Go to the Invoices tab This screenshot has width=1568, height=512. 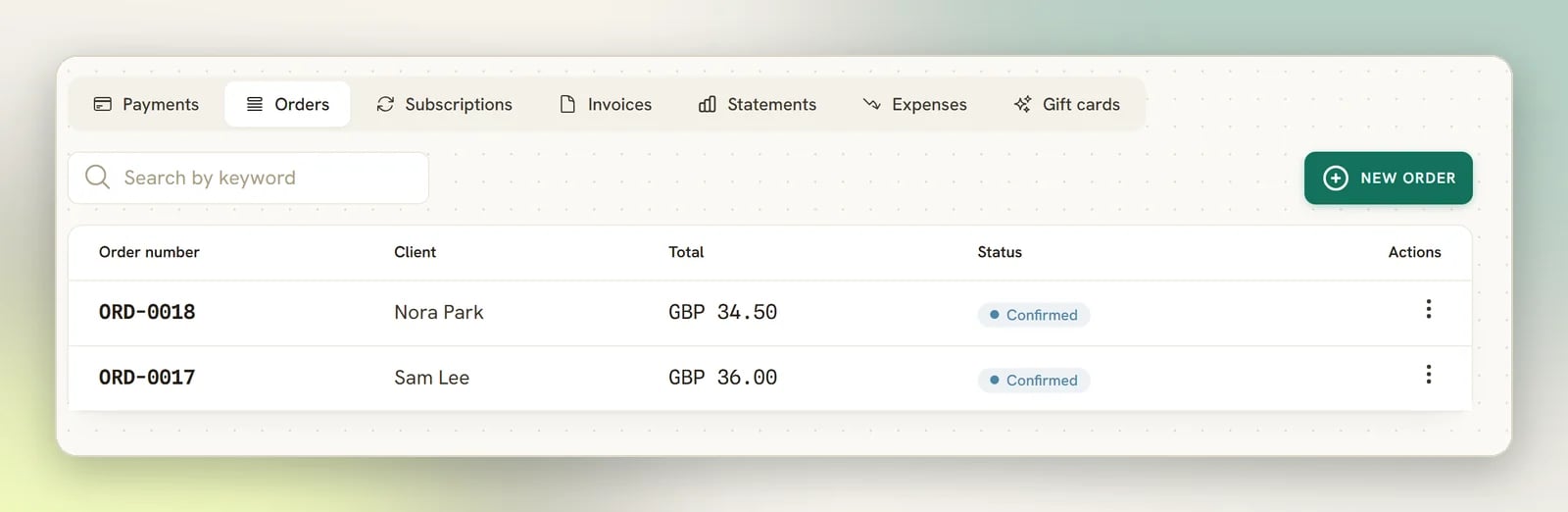[x=606, y=104]
